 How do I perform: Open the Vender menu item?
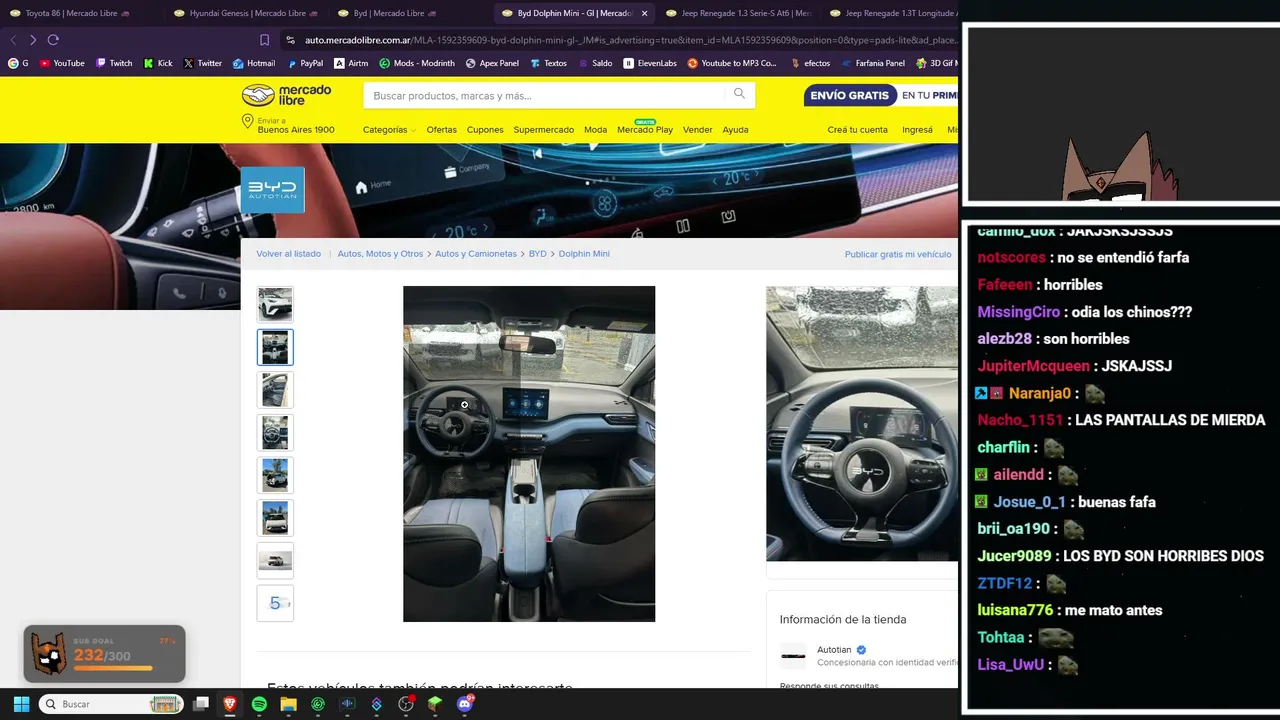pos(698,130)
